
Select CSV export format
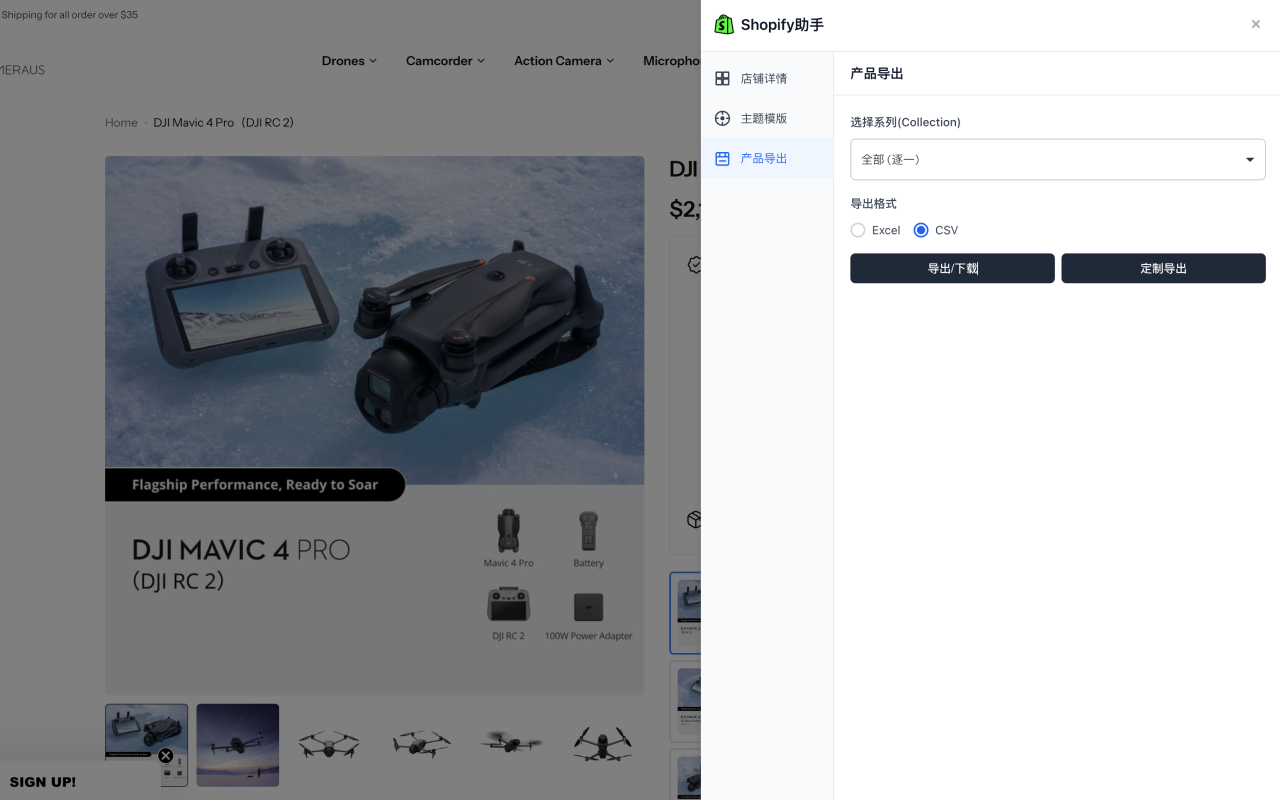(x=921, y=230)
